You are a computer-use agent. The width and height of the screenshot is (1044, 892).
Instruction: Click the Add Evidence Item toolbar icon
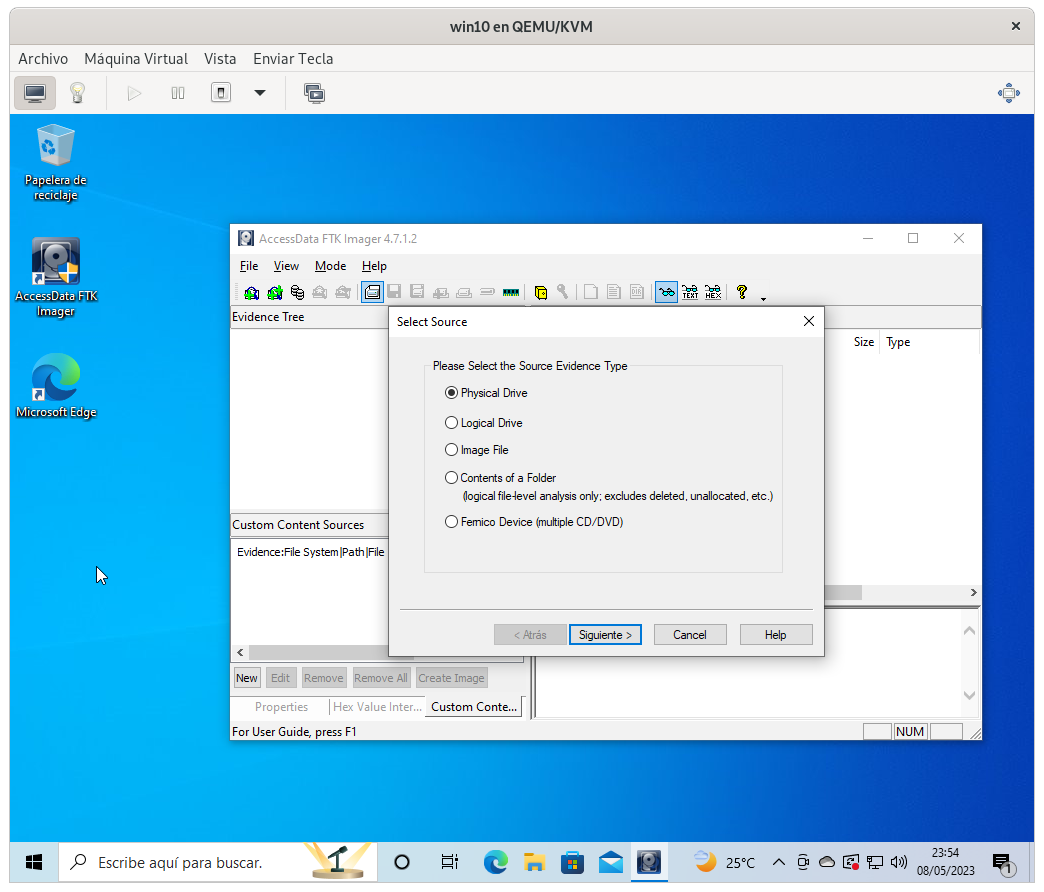(x=252, y=293)
